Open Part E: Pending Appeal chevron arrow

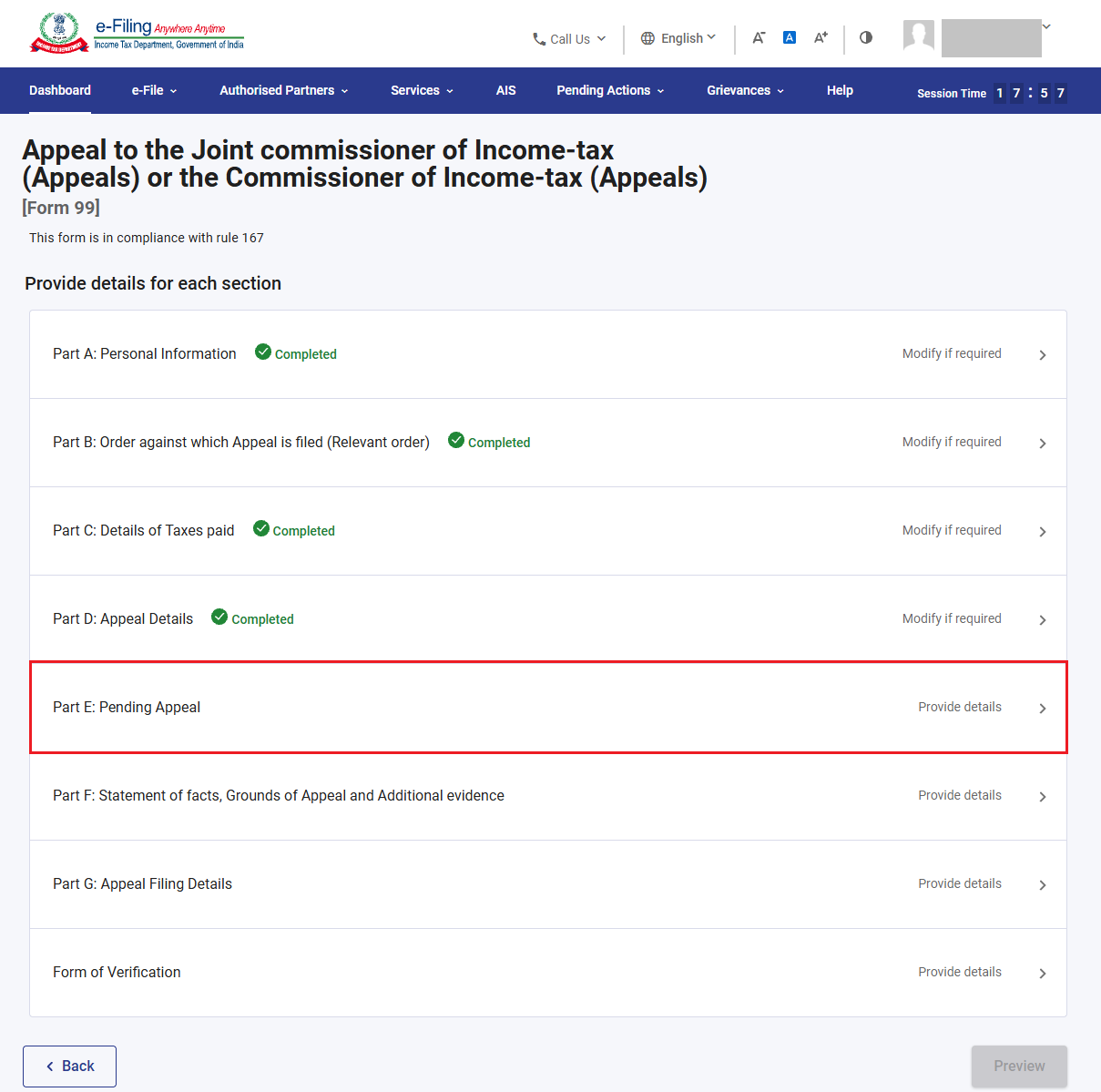pos(1043,709)
